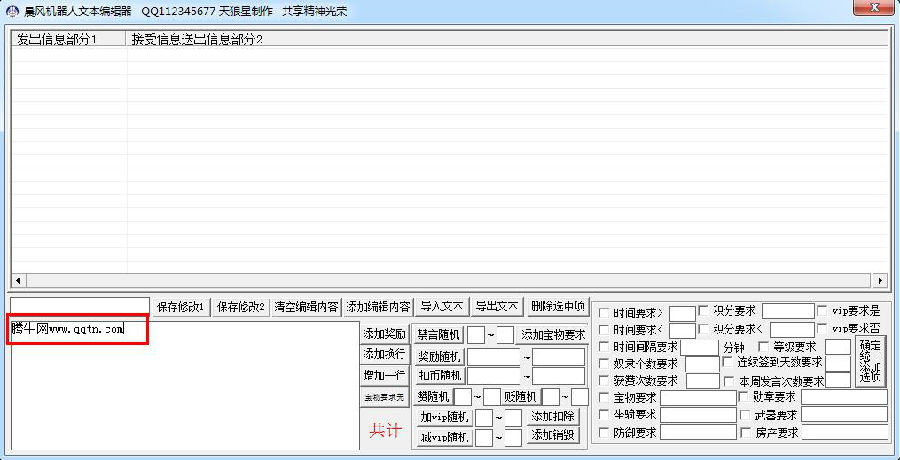Click the right scroll arrow of the list
The width and height of the screenshot is (900, 460).
(880, 280)
